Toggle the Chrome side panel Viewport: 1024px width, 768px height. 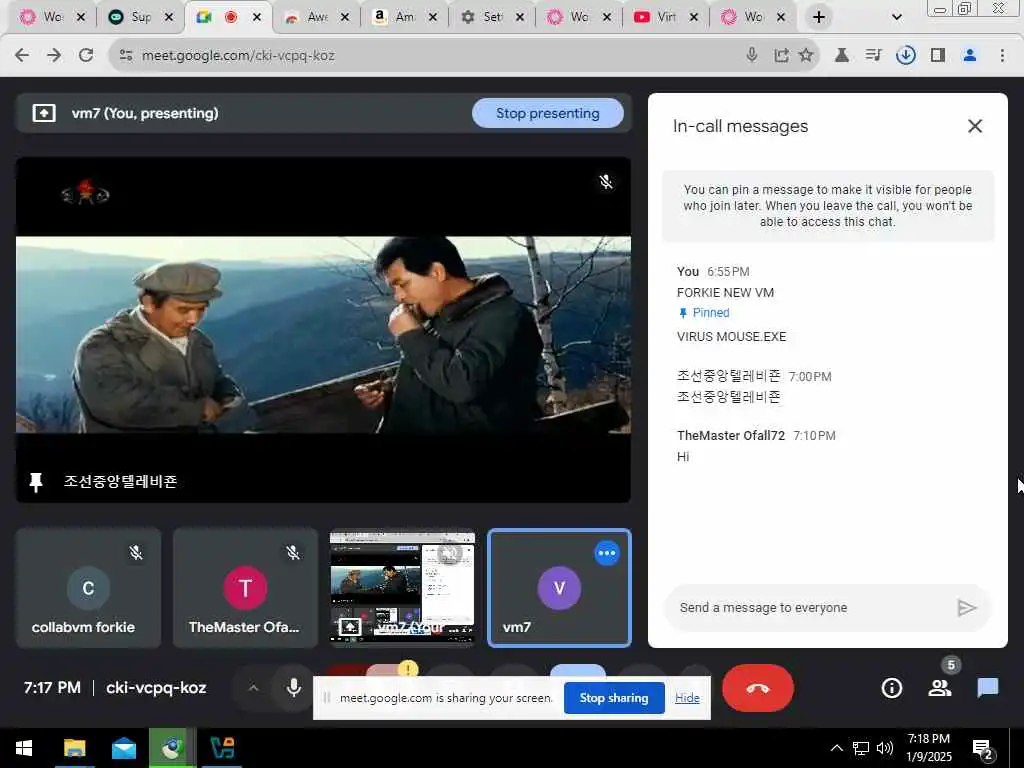point(938,56)
